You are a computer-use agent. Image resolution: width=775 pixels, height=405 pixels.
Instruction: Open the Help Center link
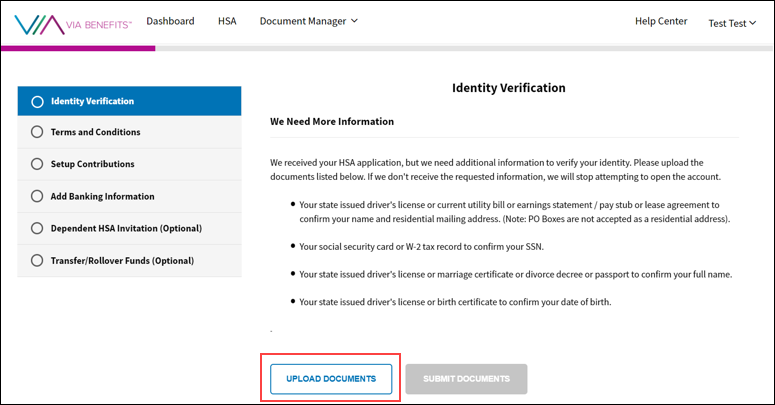click(x=661, y=21)
